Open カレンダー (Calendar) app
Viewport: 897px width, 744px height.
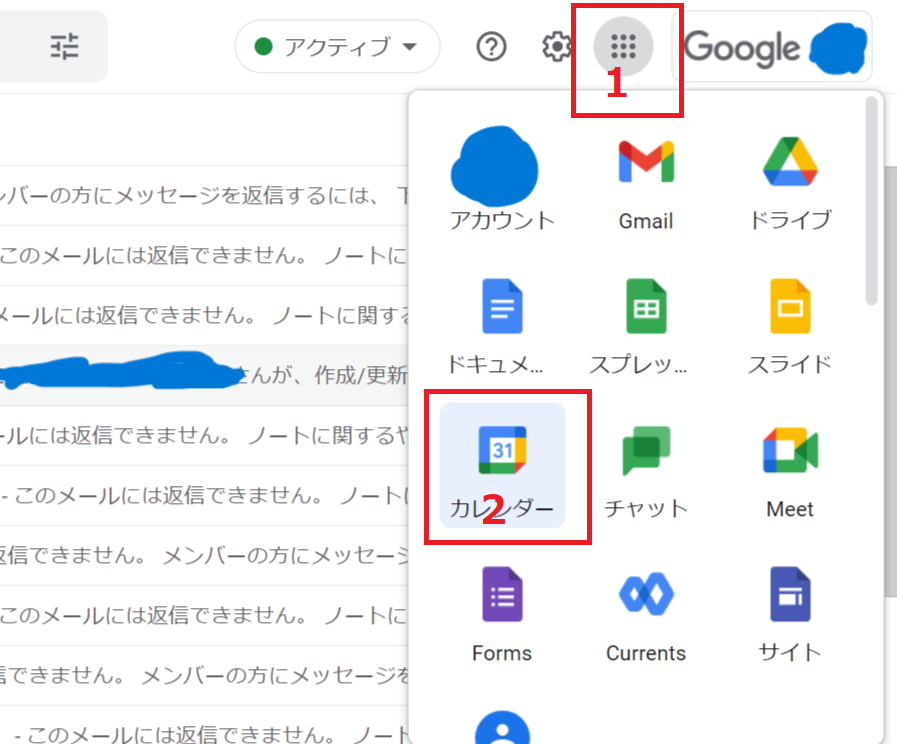coord(502,466)
